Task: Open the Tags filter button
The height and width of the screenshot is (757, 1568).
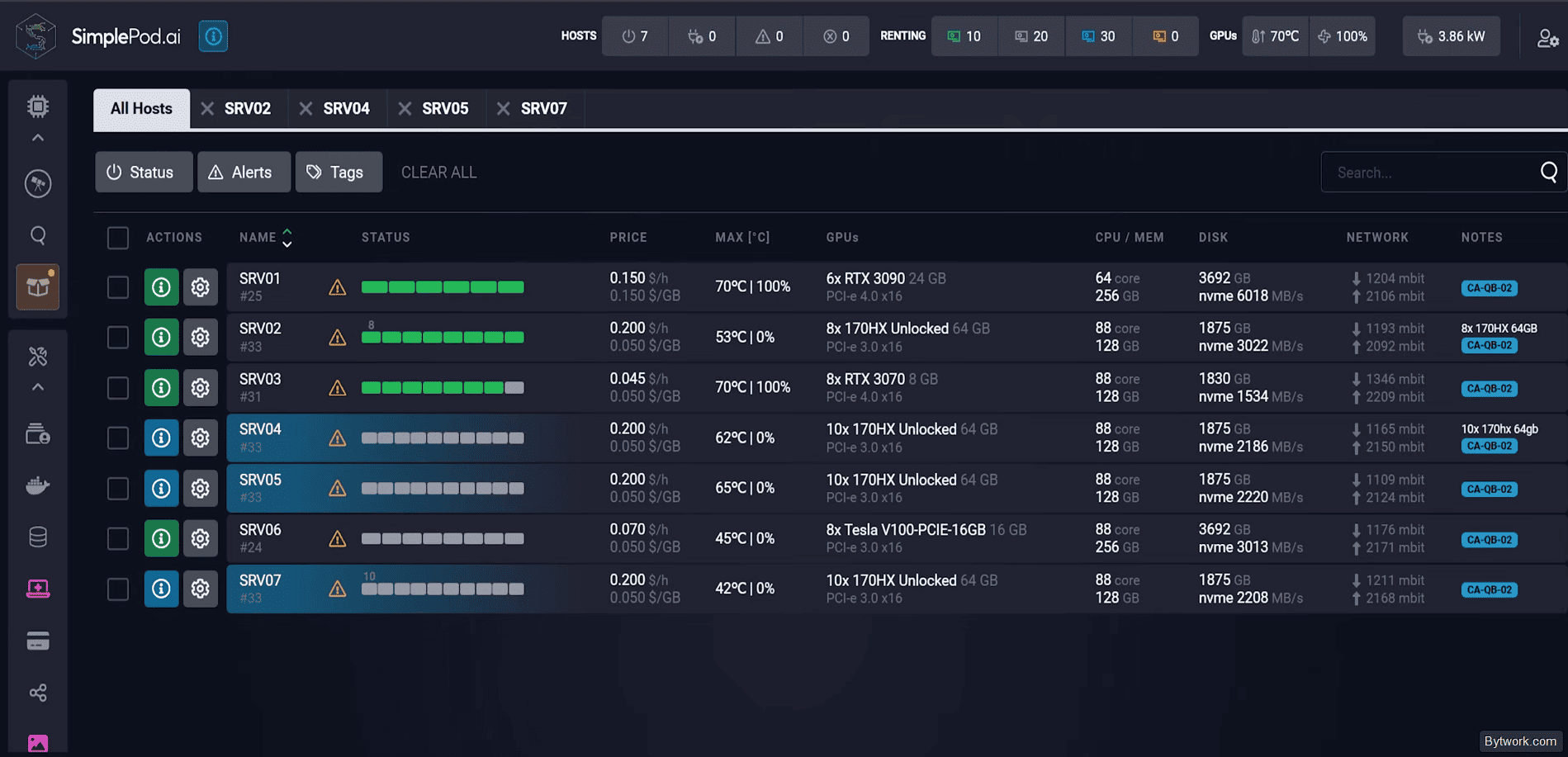Action: pyautogui.click(x=339, y=173)
